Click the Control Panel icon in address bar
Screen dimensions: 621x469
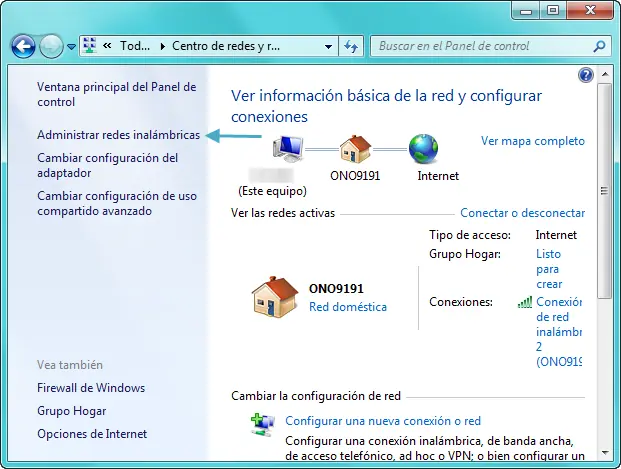(x=90, y=46)
